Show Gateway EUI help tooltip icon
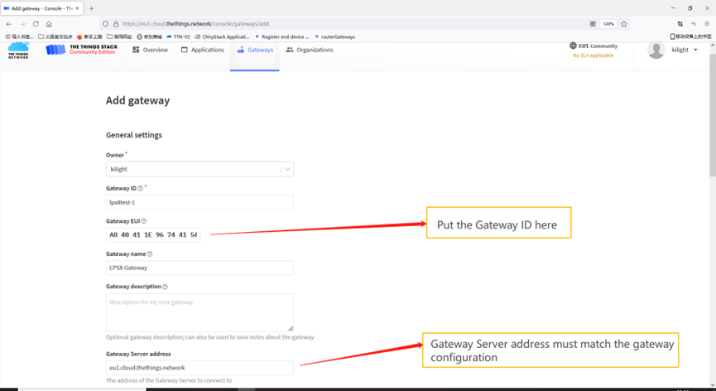 click(x=144, y=221)
